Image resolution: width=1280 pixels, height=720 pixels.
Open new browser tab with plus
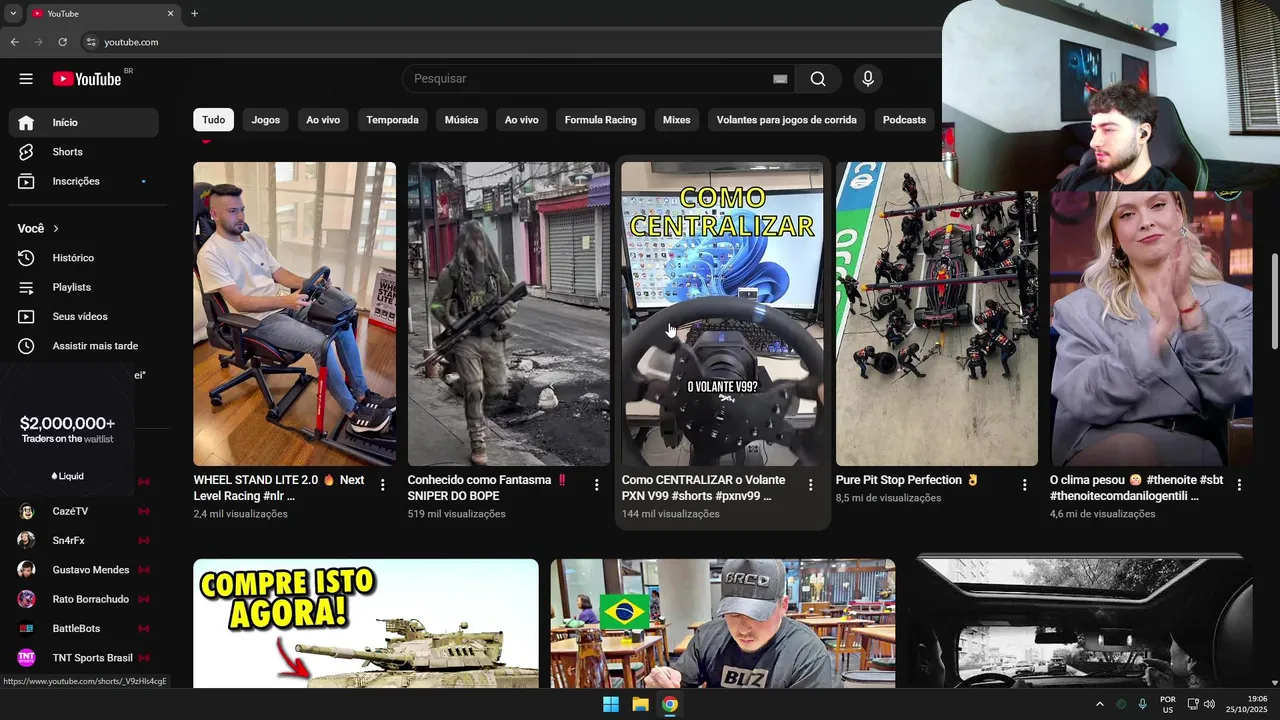pos(194,13)
